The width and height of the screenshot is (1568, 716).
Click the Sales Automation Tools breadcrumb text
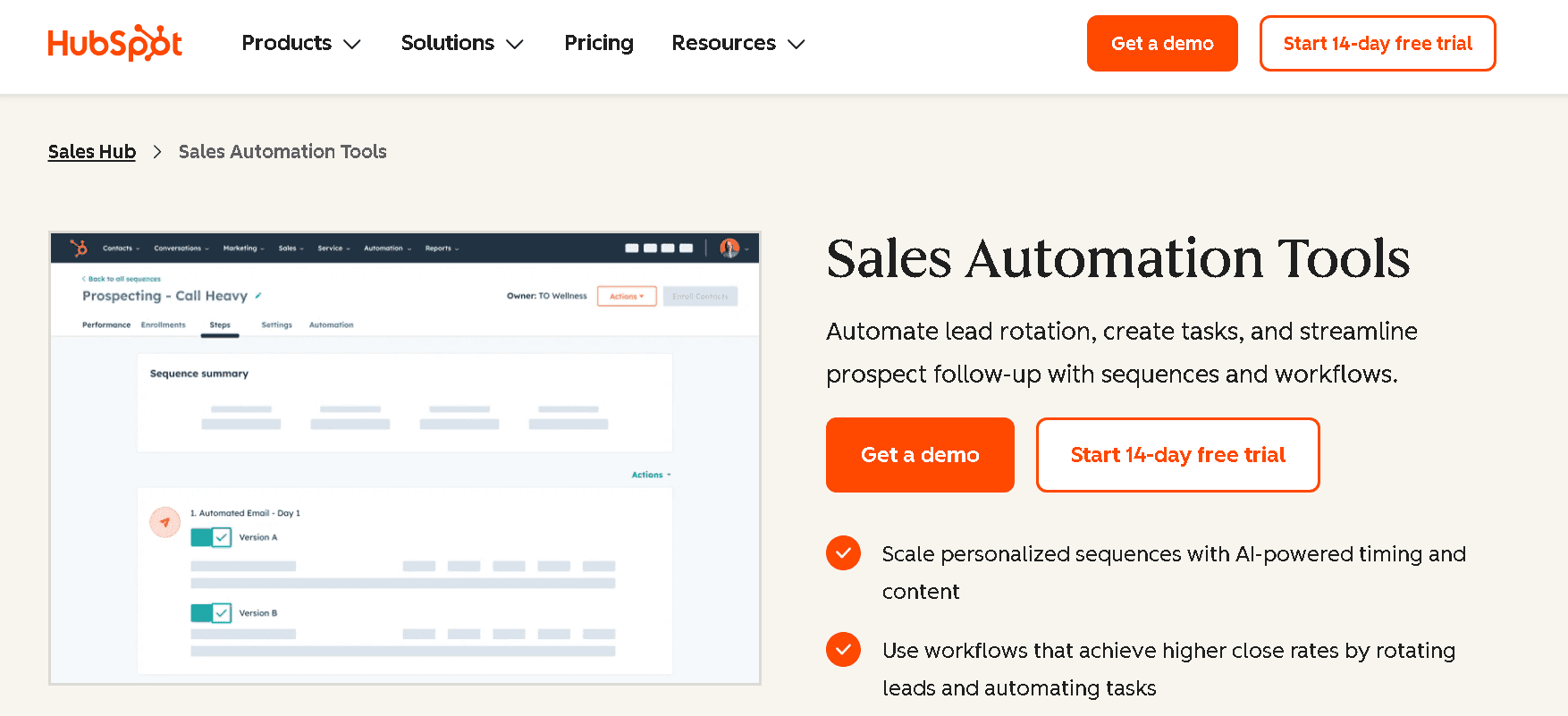(282, 152)
